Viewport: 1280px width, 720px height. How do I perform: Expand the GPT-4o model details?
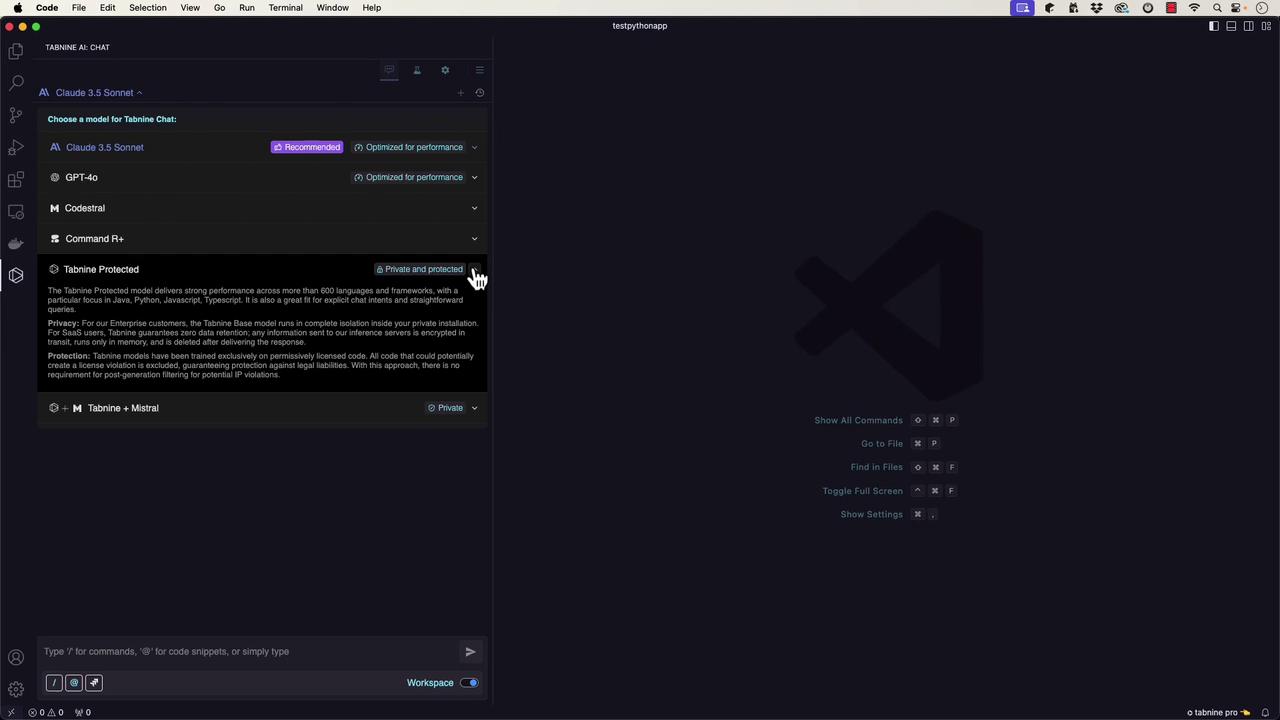coord(474,178)
